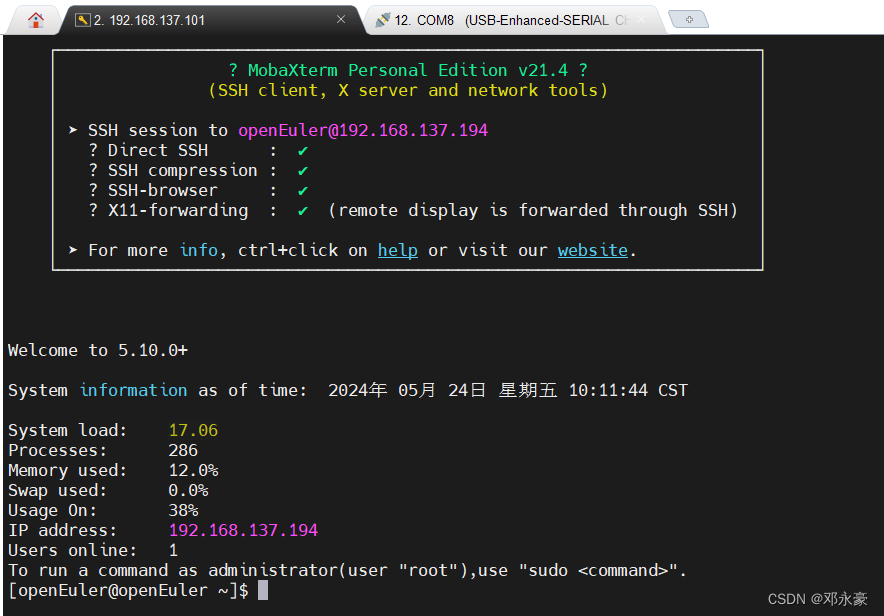Click the blue 'information' word in System line
This screenshot has width=884, height=616.
[x=133, y=391]
